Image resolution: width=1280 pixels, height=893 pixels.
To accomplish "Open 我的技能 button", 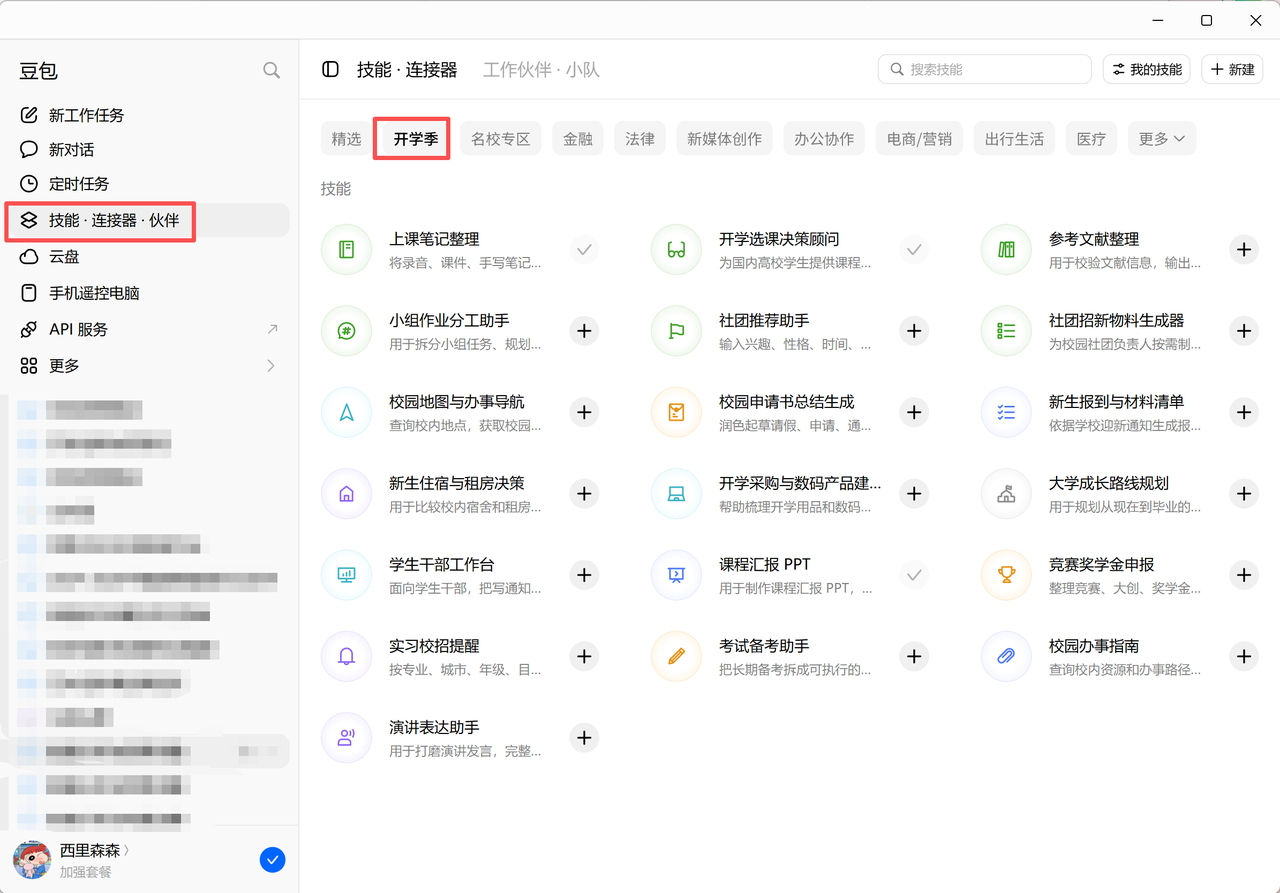I will 1147,69.
